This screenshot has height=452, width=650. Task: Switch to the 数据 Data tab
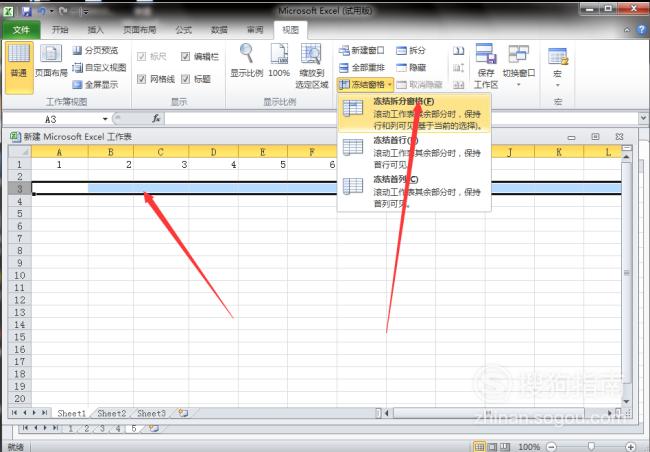point(219,30)
